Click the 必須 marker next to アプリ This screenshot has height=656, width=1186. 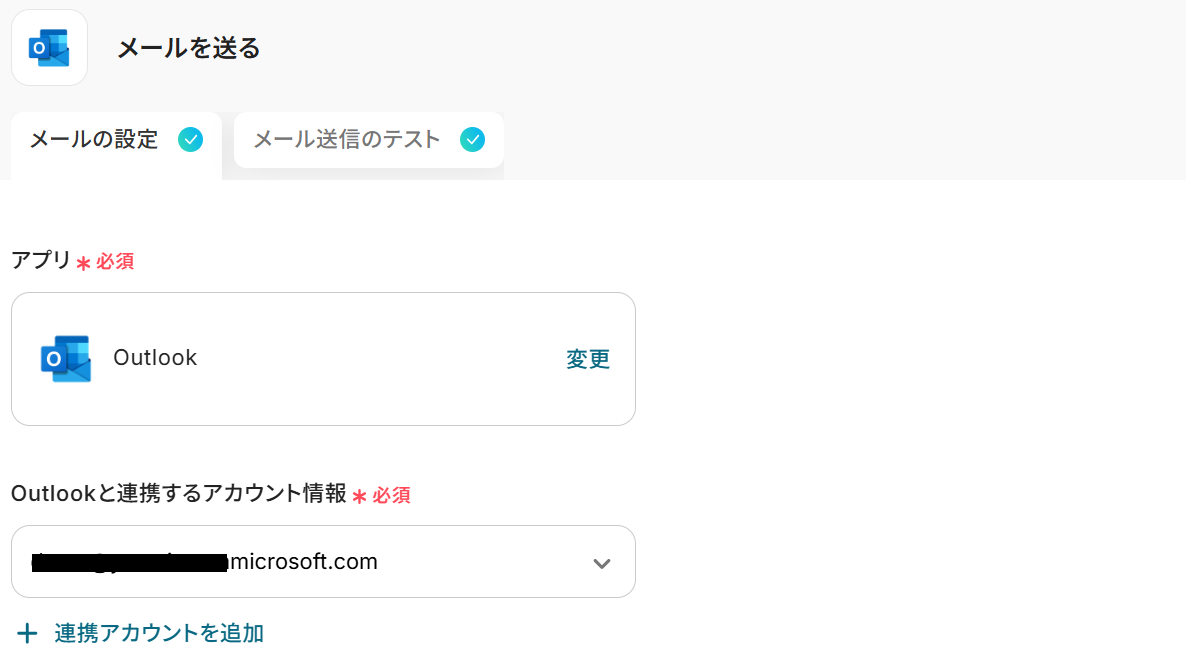coord(114,262)
